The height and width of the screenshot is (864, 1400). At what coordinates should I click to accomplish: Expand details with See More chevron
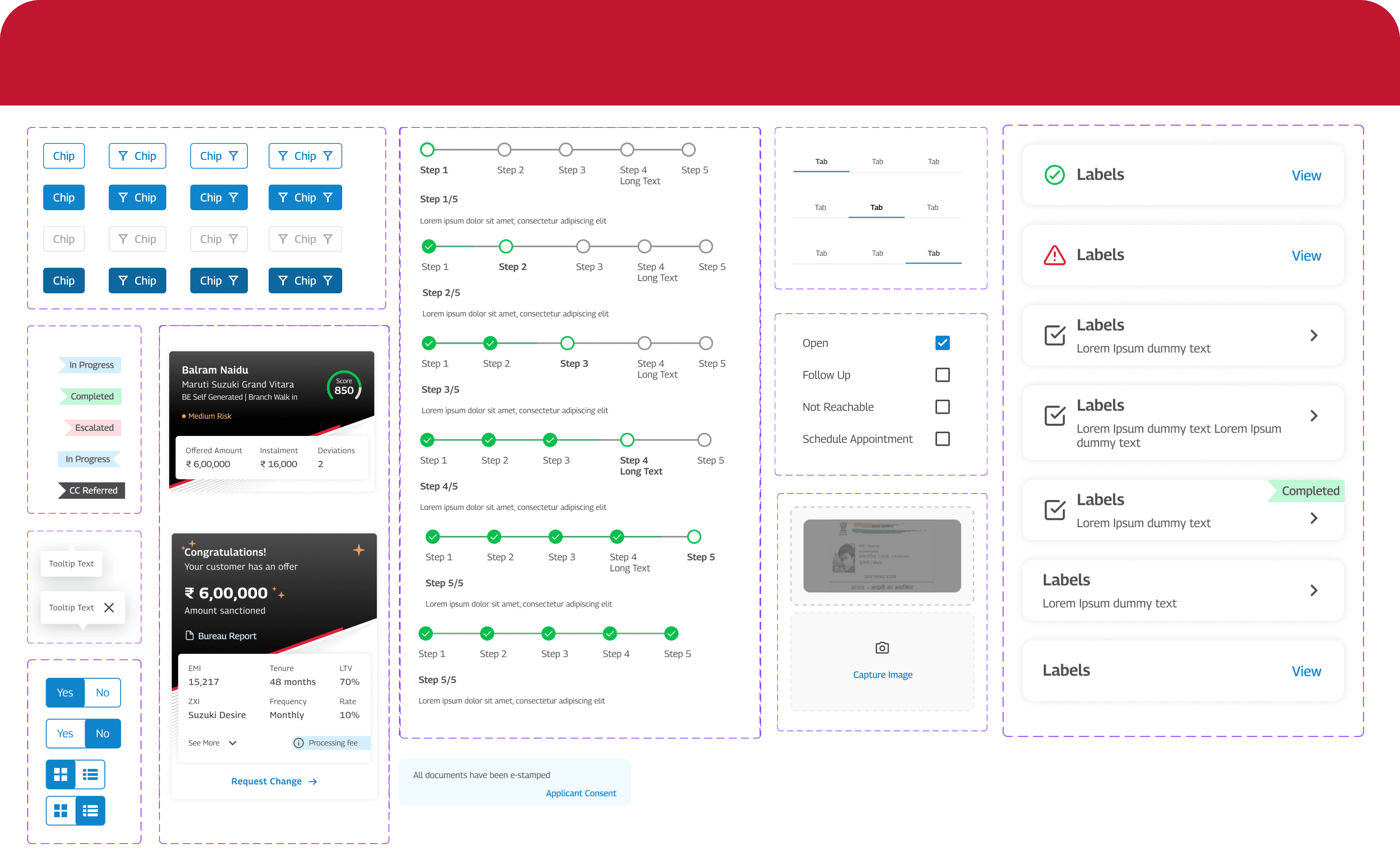tap(233, 743)
